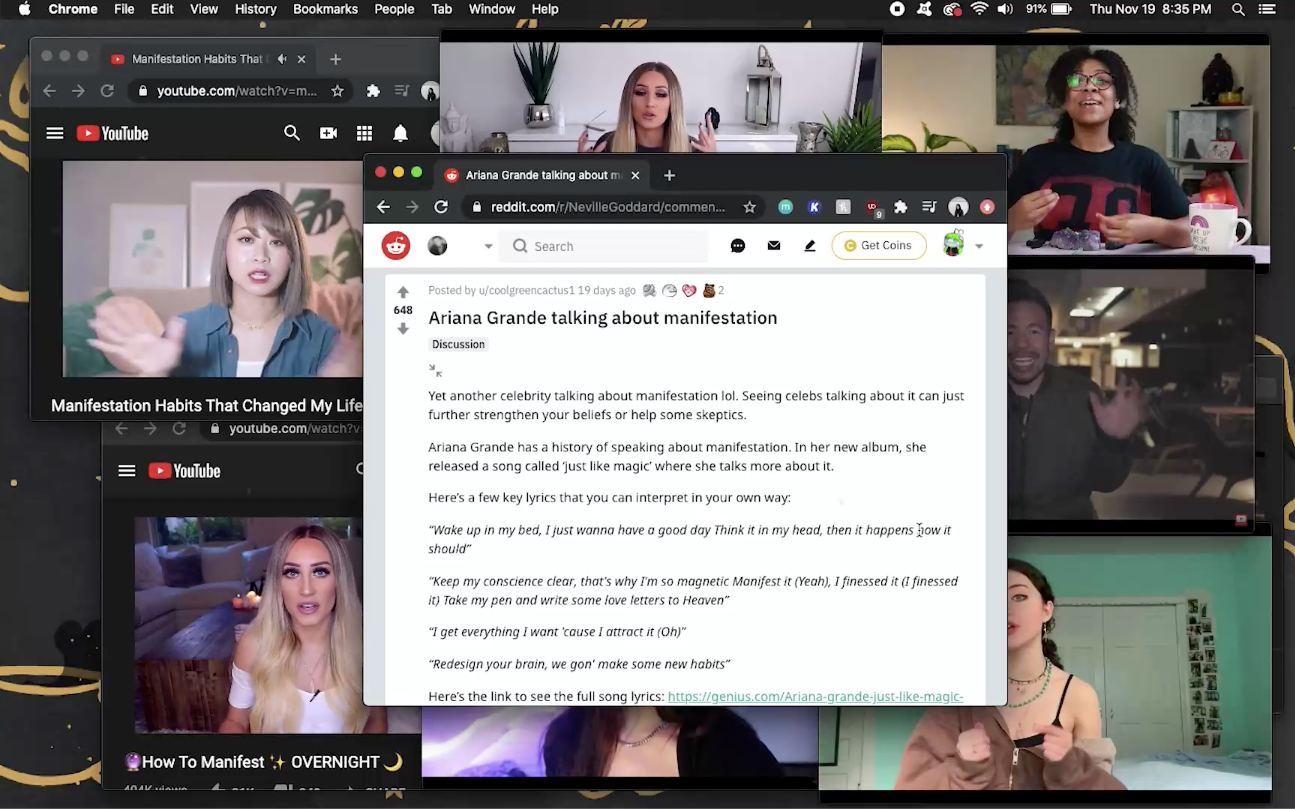Click YouTube logo in top-left window
Viewport: 1295px width, 809px height.
click(112, 133)
